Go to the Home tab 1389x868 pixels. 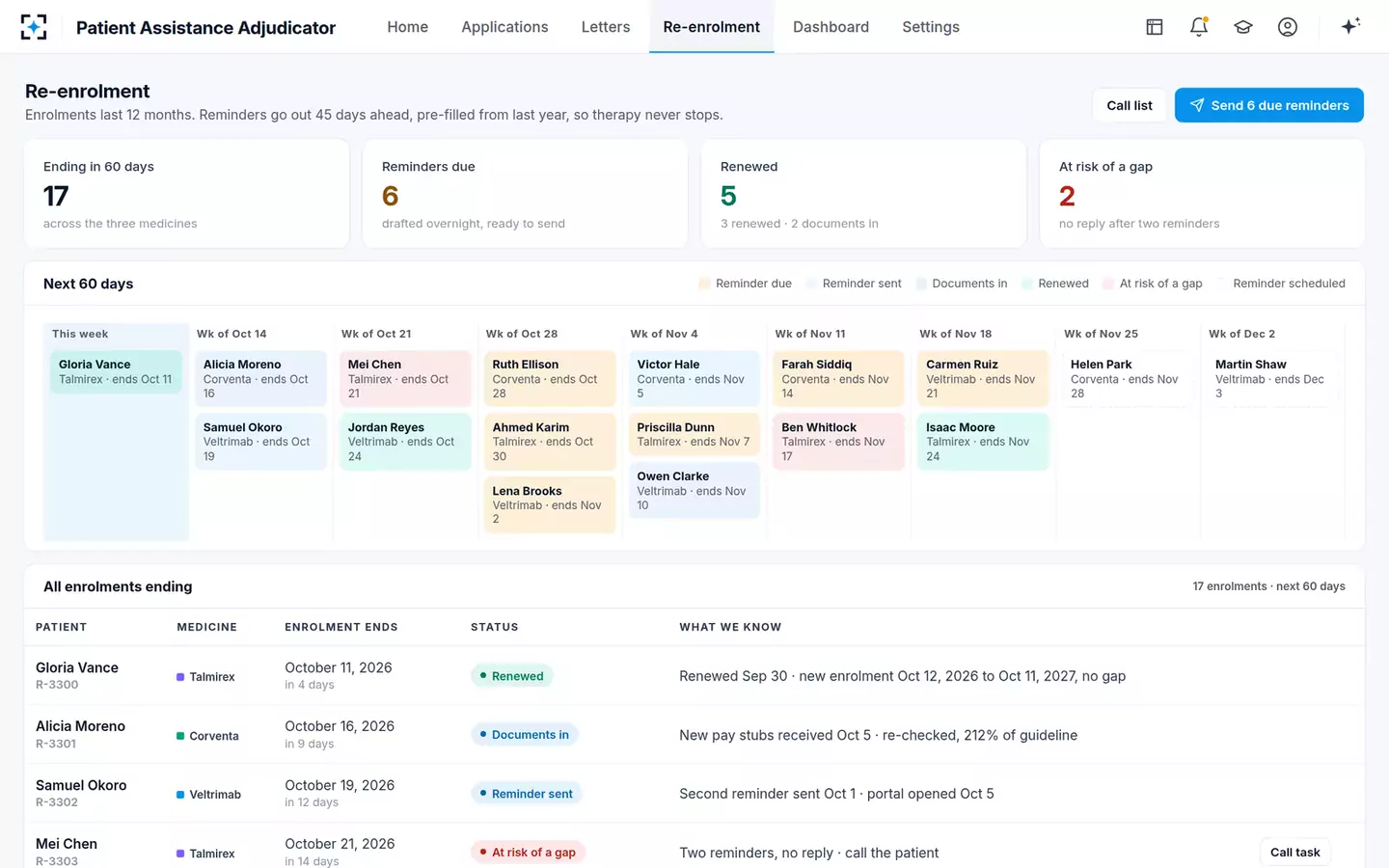pyautogui.click(x=408, y=27)
